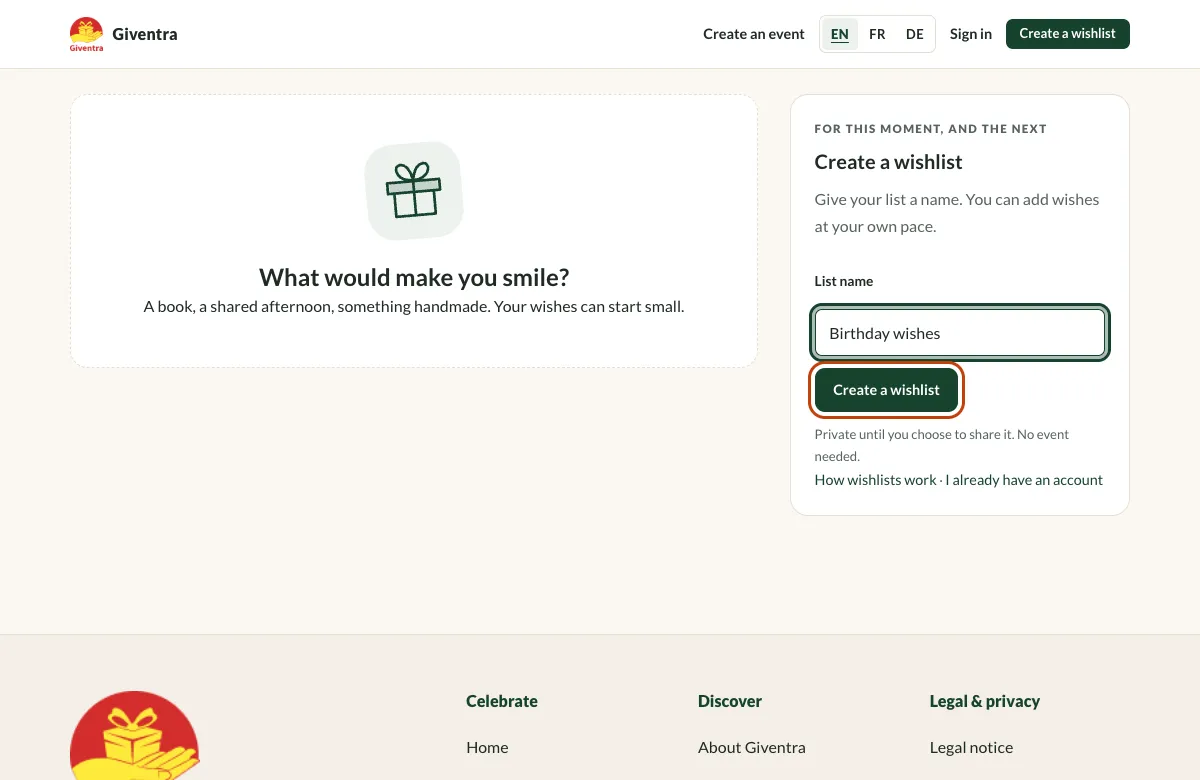Click the What would make you smile? heading
The image size is (1200, 780).
414,277
